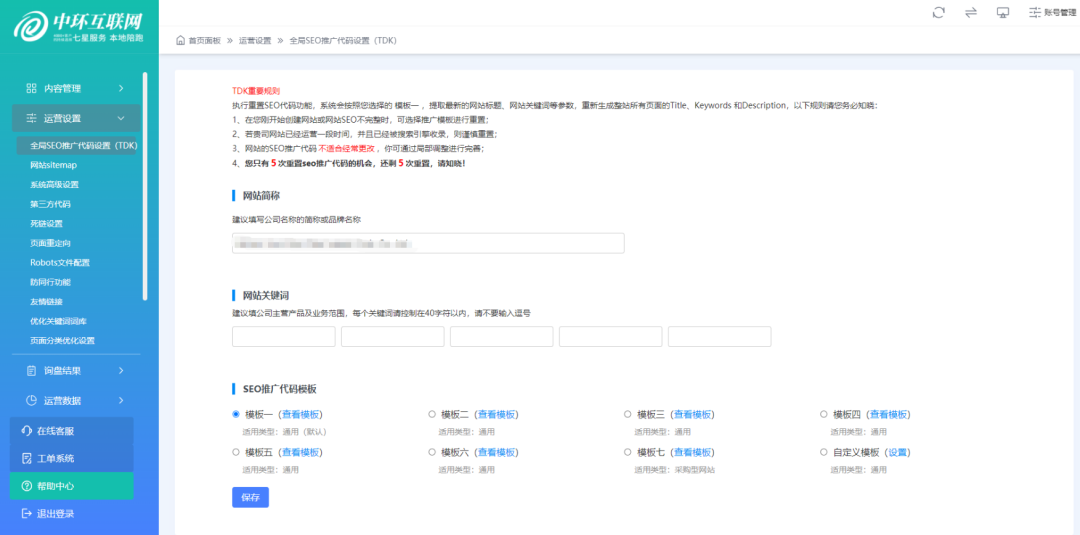Click the swap arrows icon in top bar

[970, 12]
